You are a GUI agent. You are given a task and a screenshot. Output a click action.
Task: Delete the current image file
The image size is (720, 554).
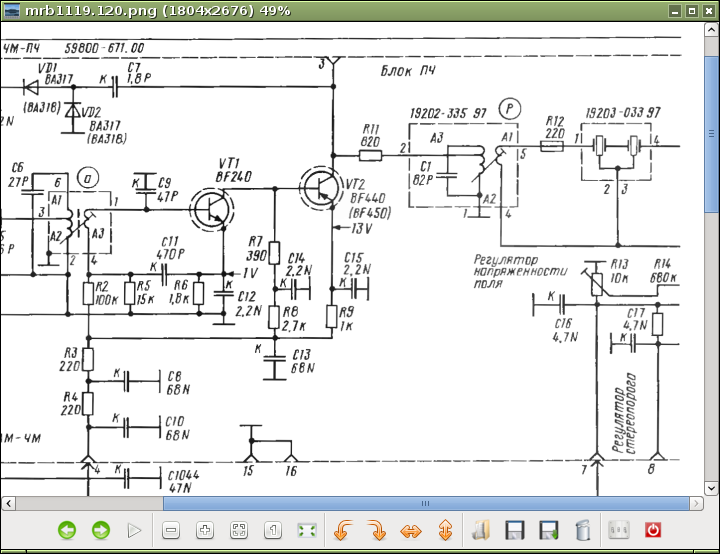(x=583, y=530)
